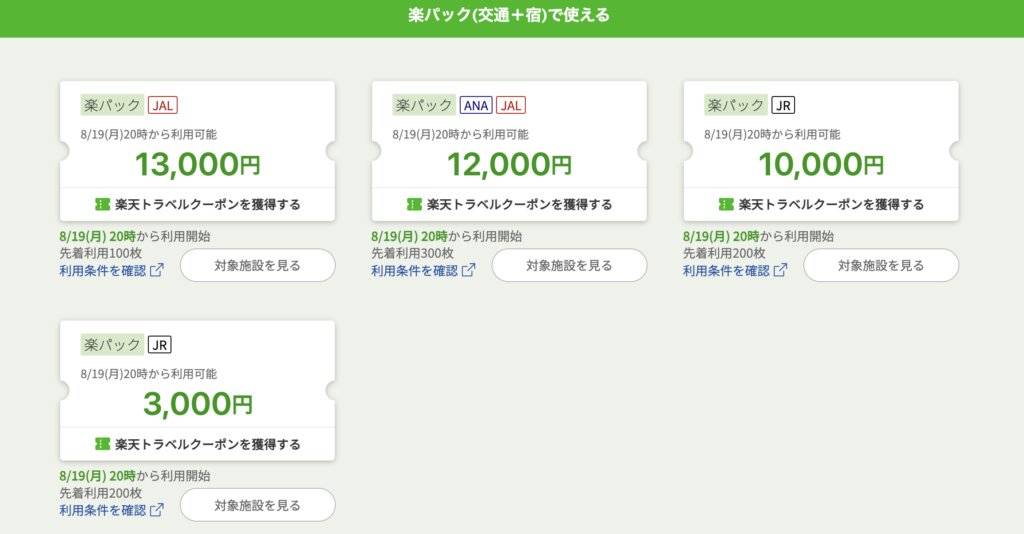Click external-link icon under 12,000円 coupon
Viewport: 1024px width, 534px height.
point(468,270)
